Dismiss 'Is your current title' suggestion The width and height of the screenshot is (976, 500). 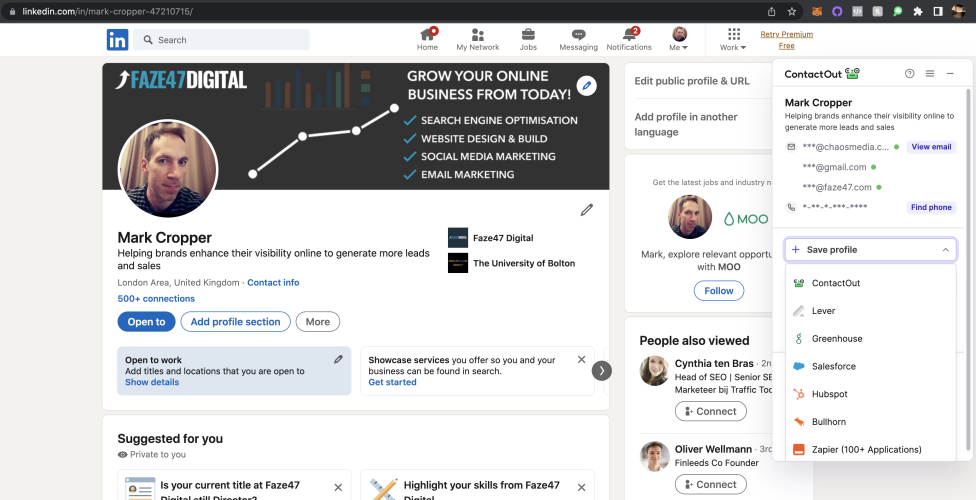point(338,488)
